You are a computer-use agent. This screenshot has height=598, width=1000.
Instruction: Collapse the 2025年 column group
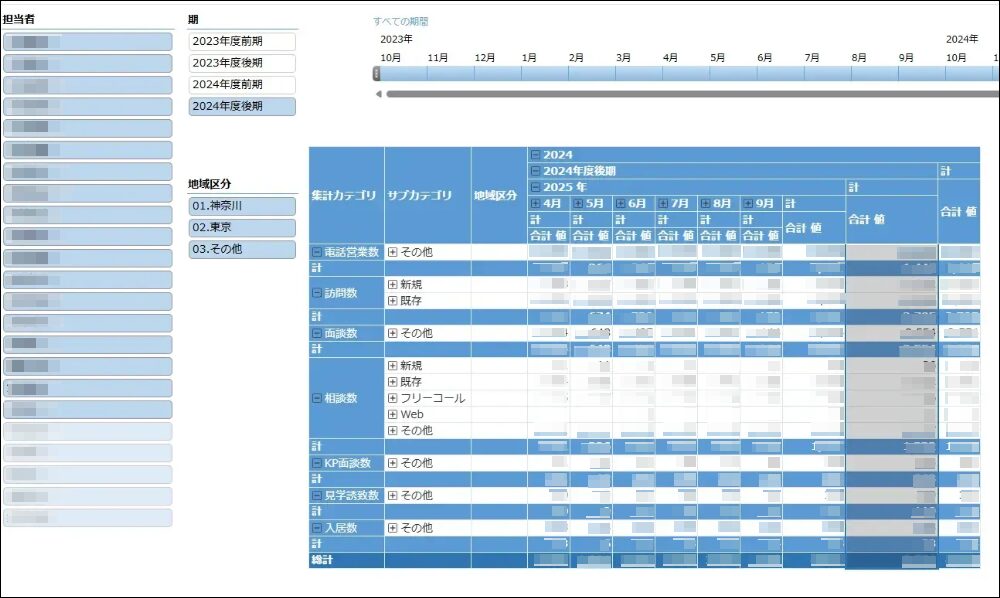pyautogui.click(x=535, y=187)
